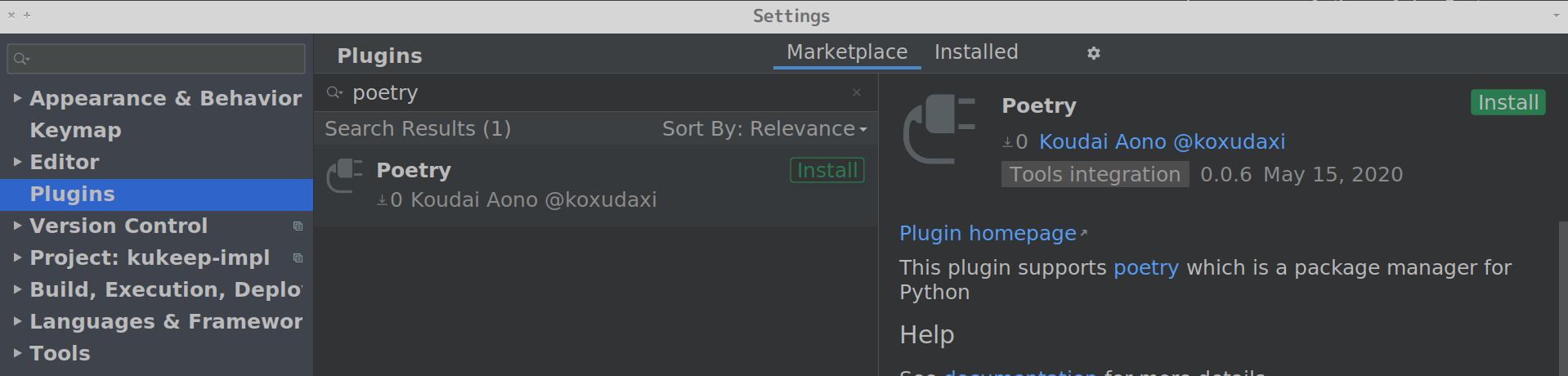Click the project-level icon beside Project: kukeep-impl

coord(298,258)
